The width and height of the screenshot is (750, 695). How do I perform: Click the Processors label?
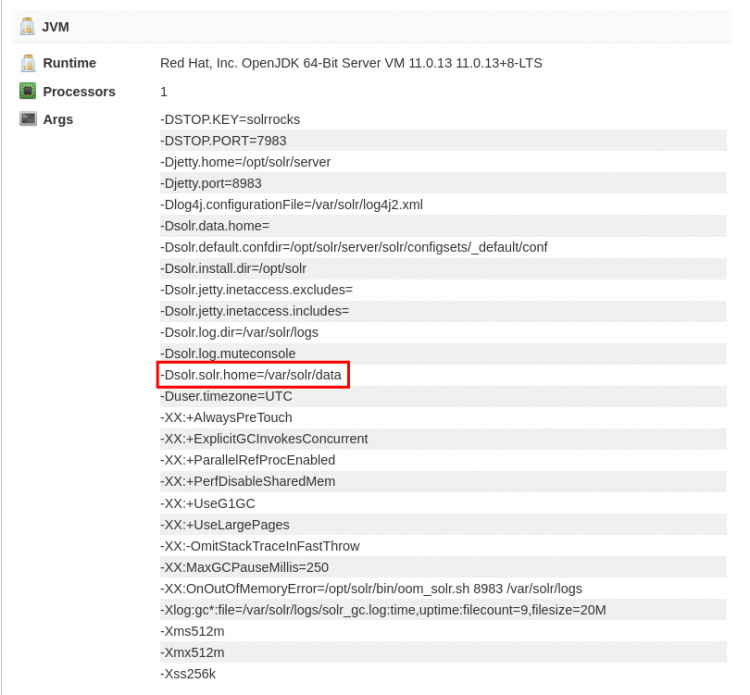click(x=79, y=91)
